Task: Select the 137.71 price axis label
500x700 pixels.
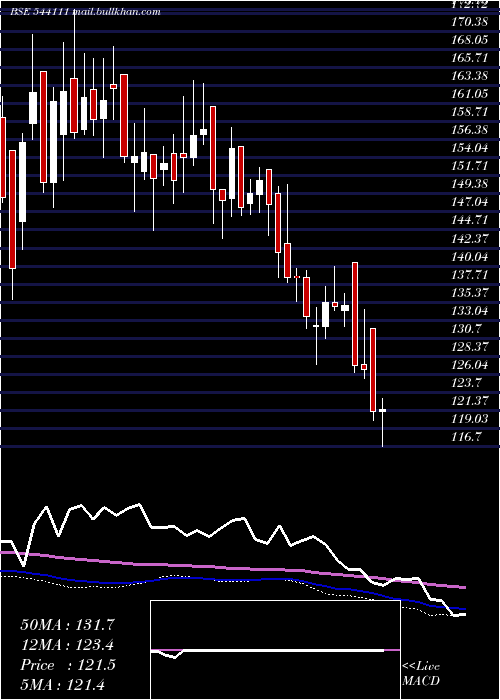Action: 469,275
